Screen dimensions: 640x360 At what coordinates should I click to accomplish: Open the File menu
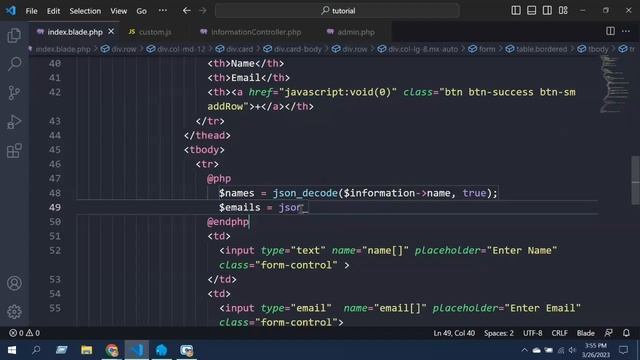click(x=31, y=11)
